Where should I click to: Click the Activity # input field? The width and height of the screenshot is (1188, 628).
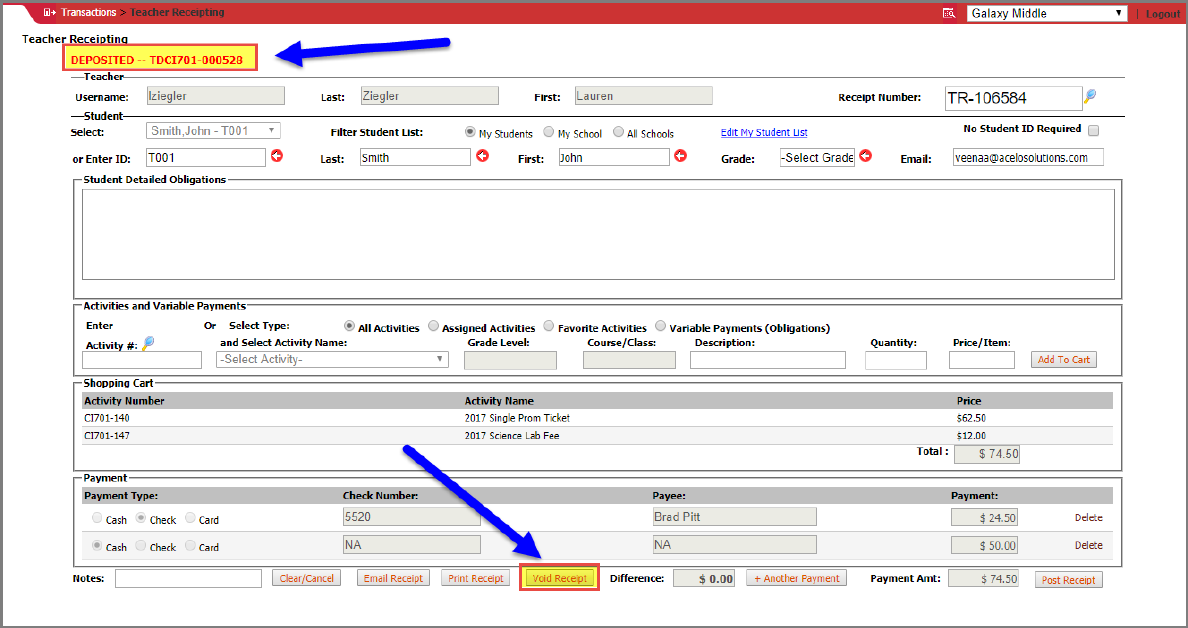point(142,360)
